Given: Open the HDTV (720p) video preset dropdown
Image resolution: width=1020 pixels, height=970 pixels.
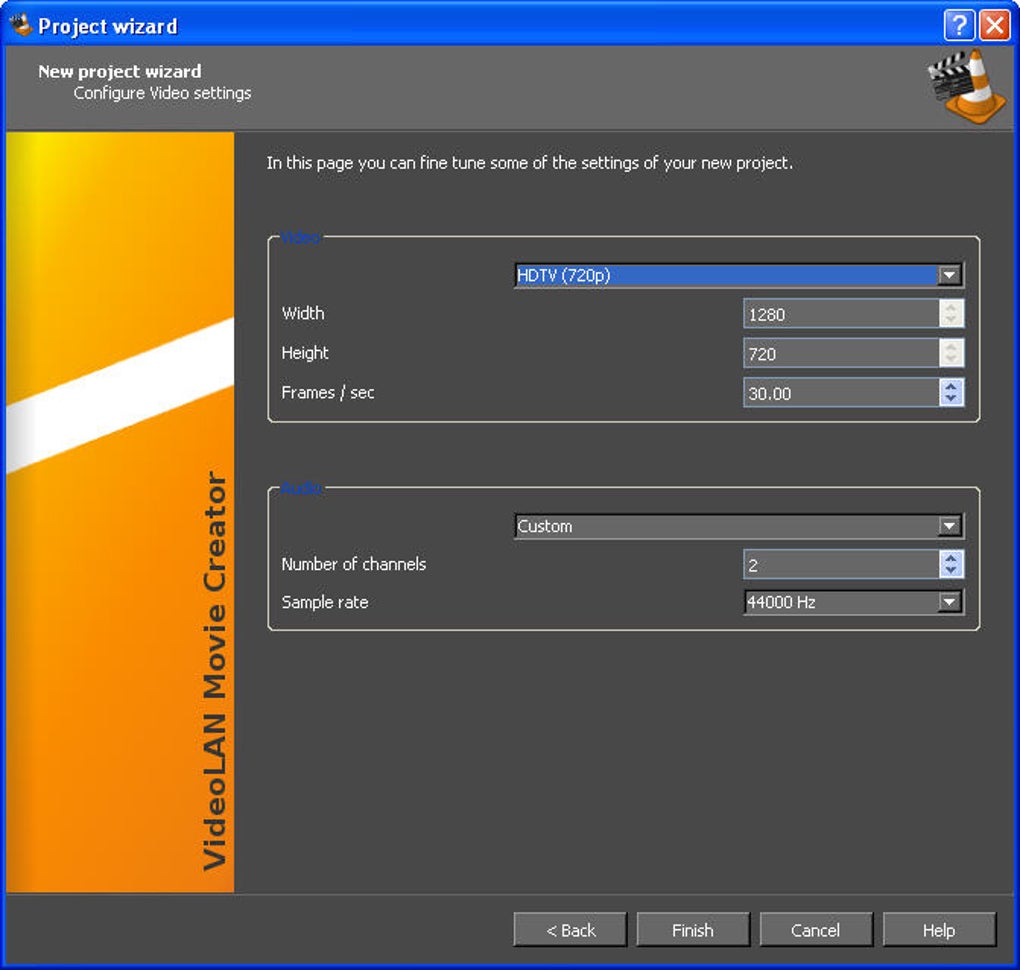Looking at the screenshot, I should click(738, 275).
